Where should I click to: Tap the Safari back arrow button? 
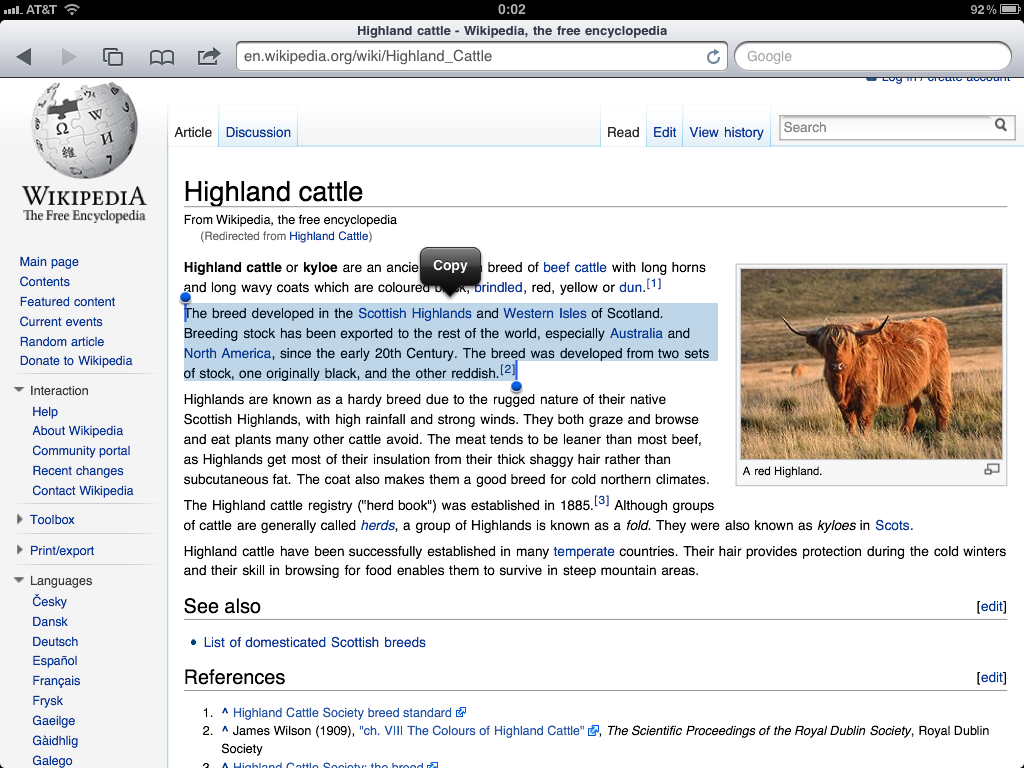24,57
